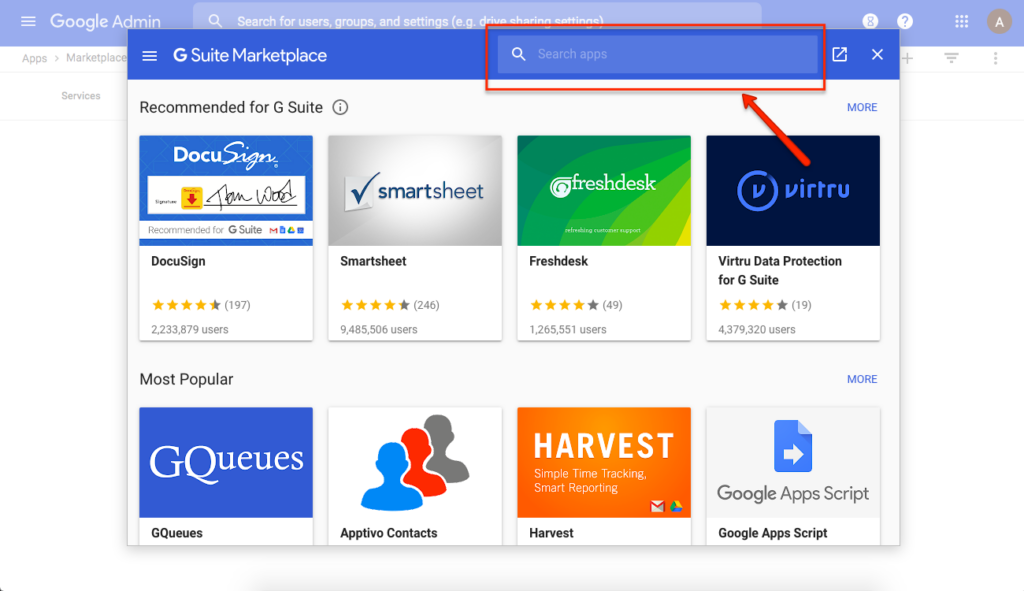Image resolution: width=1024 pixels, height=591 pixels.
Task: Click the Virtru Data Protection title
Action: 780,270
